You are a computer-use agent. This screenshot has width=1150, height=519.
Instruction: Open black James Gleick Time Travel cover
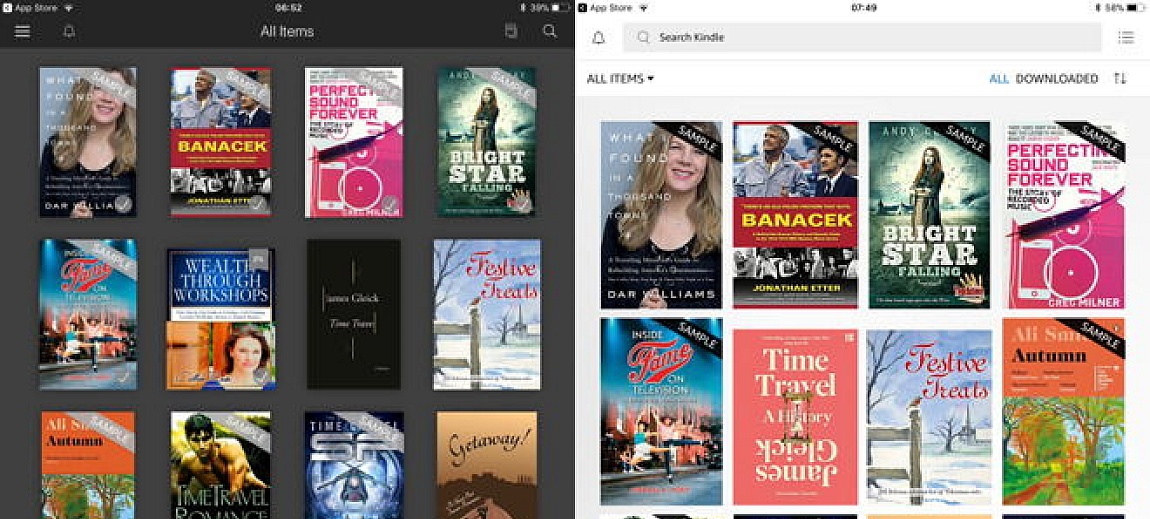click(x=354, y=314)
